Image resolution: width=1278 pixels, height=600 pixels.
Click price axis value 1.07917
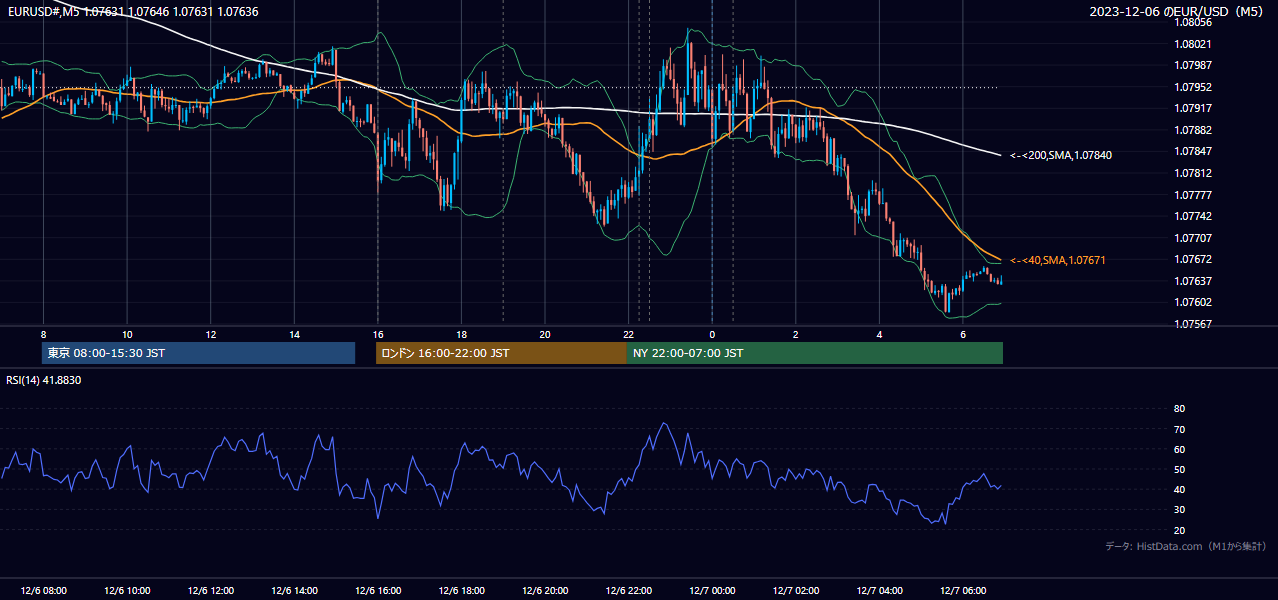click(x=1194, y=108)
